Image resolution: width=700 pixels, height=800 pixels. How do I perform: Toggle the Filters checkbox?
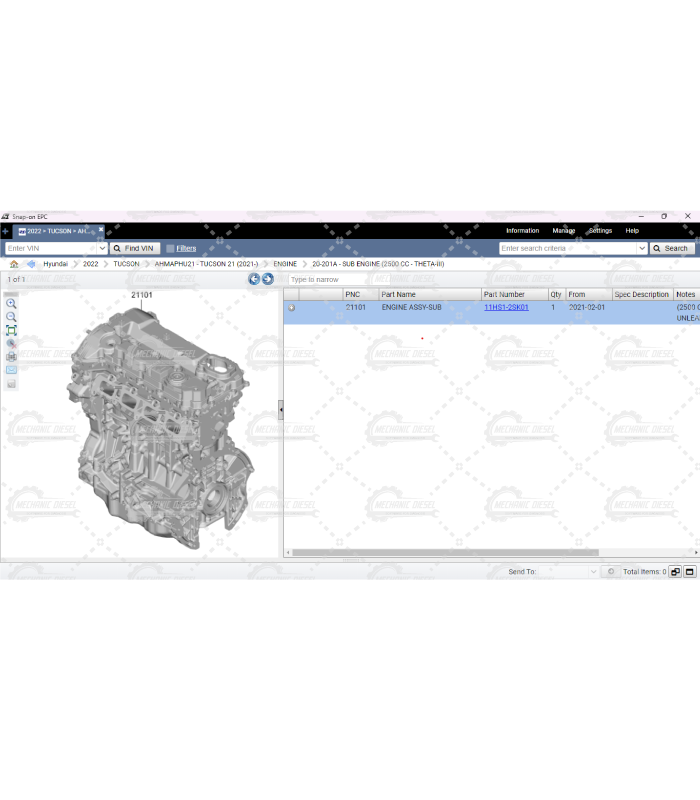pyautogui.click(x=170, y=248)
